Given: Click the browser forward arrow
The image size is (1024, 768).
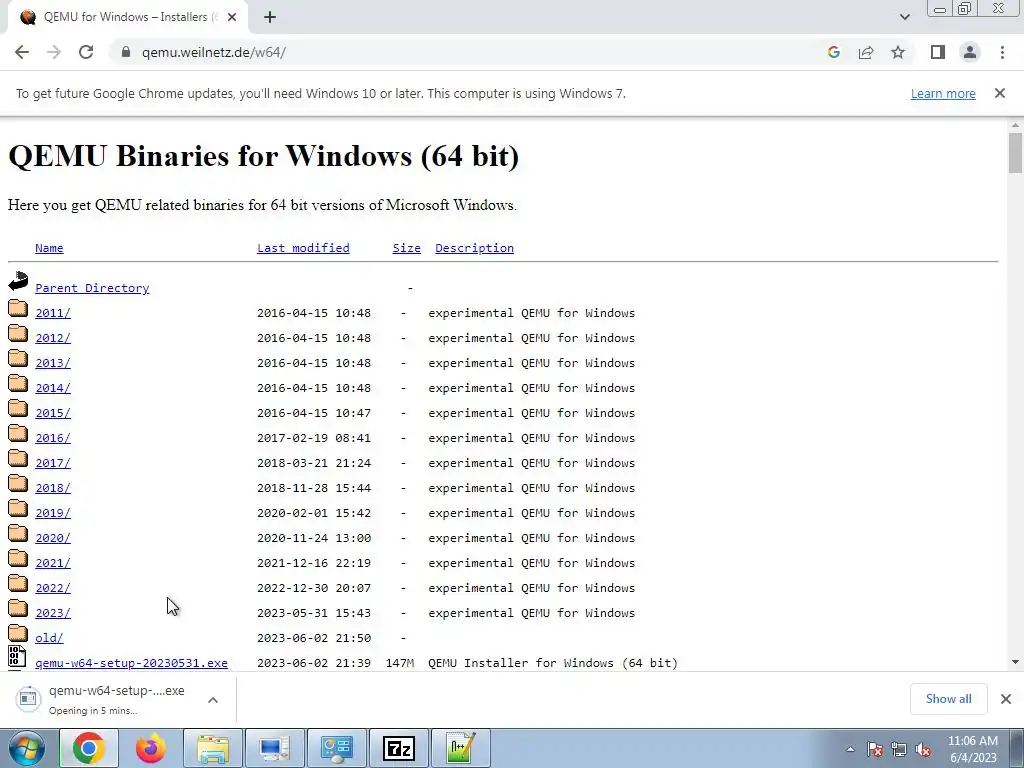Looking at the screenshot, I should click(x=54, y=52).
